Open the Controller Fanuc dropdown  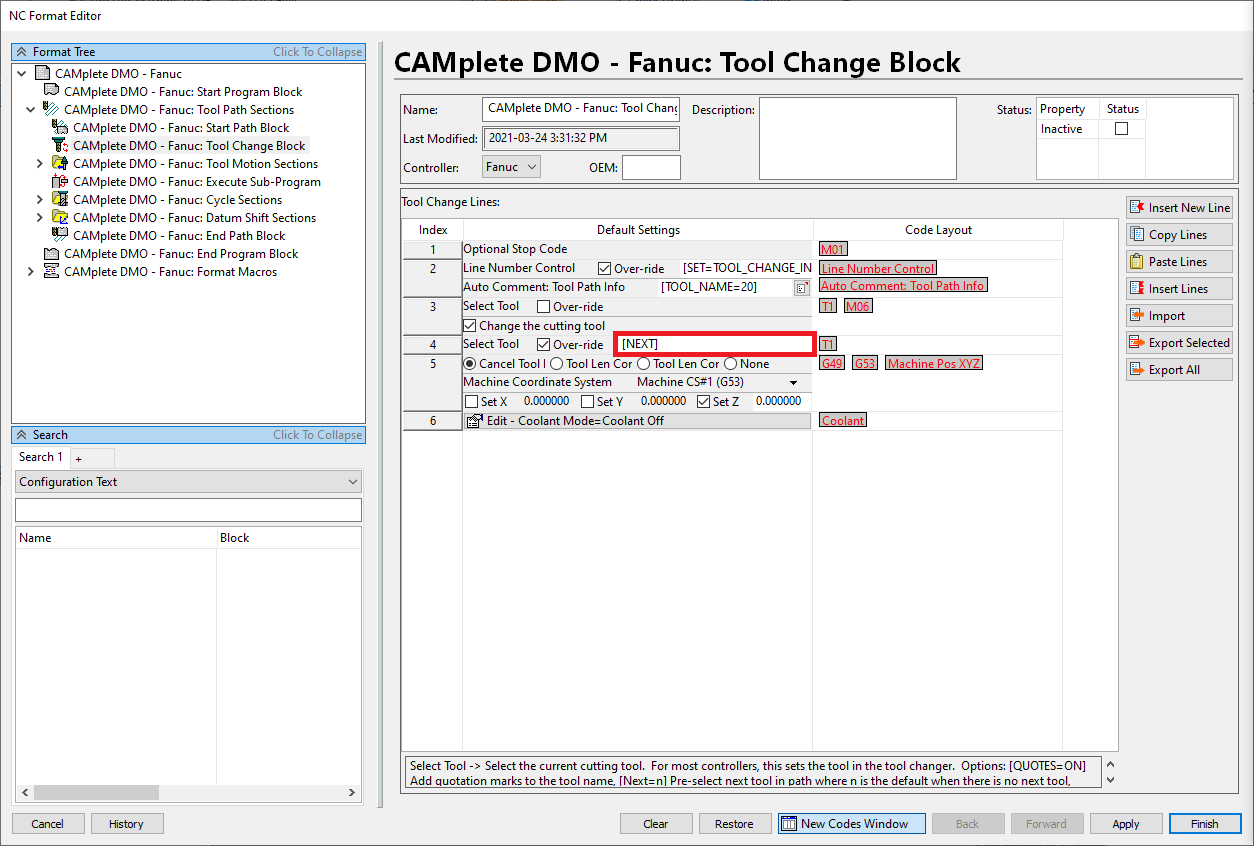pyautogui.click(x=511, y=167)
